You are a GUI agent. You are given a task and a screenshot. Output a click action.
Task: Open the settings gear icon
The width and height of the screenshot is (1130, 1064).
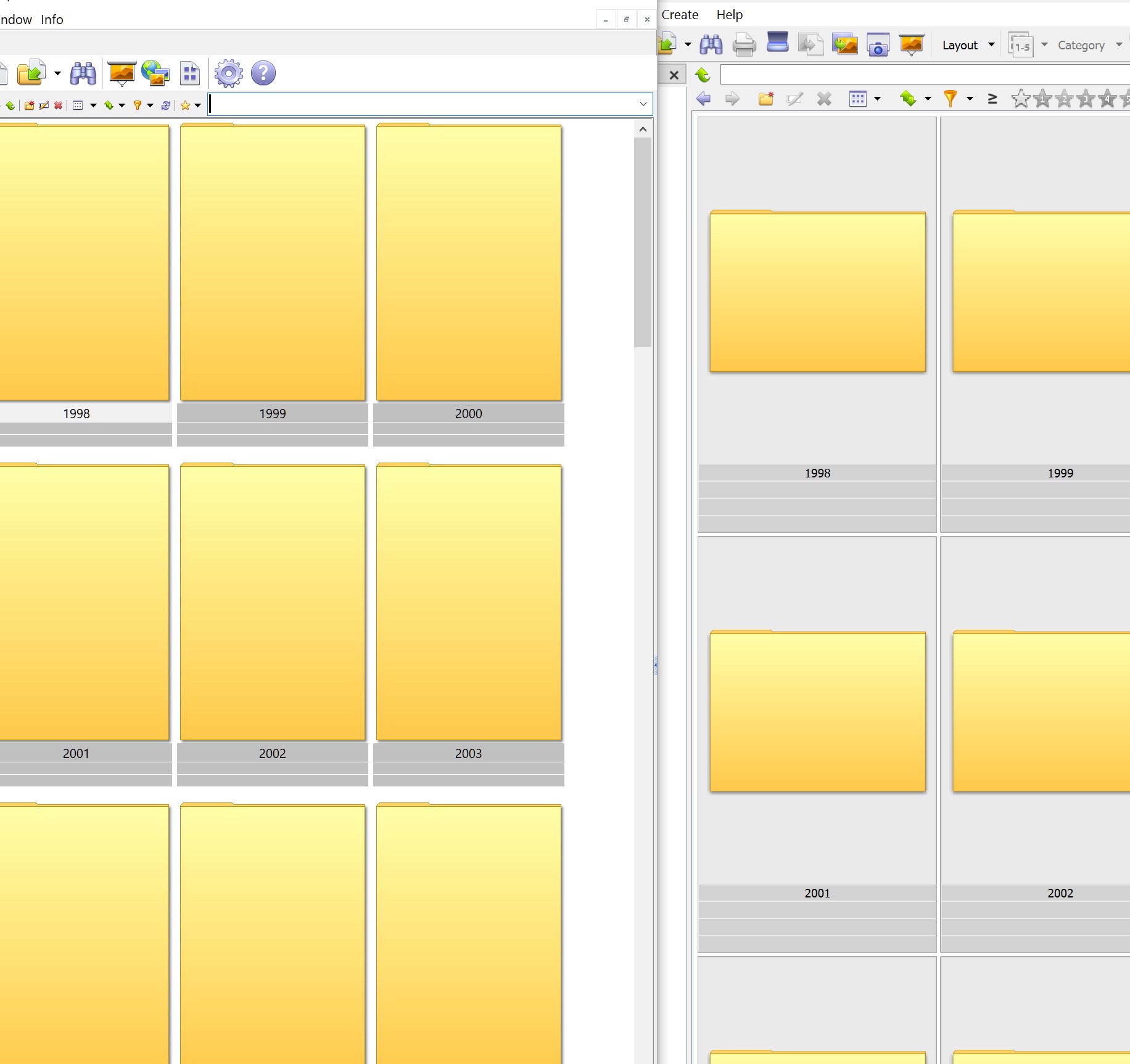click(x=229, y=73)
